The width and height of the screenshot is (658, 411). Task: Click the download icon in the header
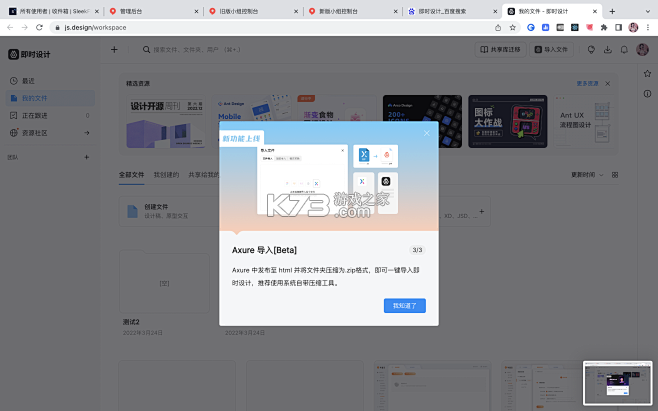point(607,50)
